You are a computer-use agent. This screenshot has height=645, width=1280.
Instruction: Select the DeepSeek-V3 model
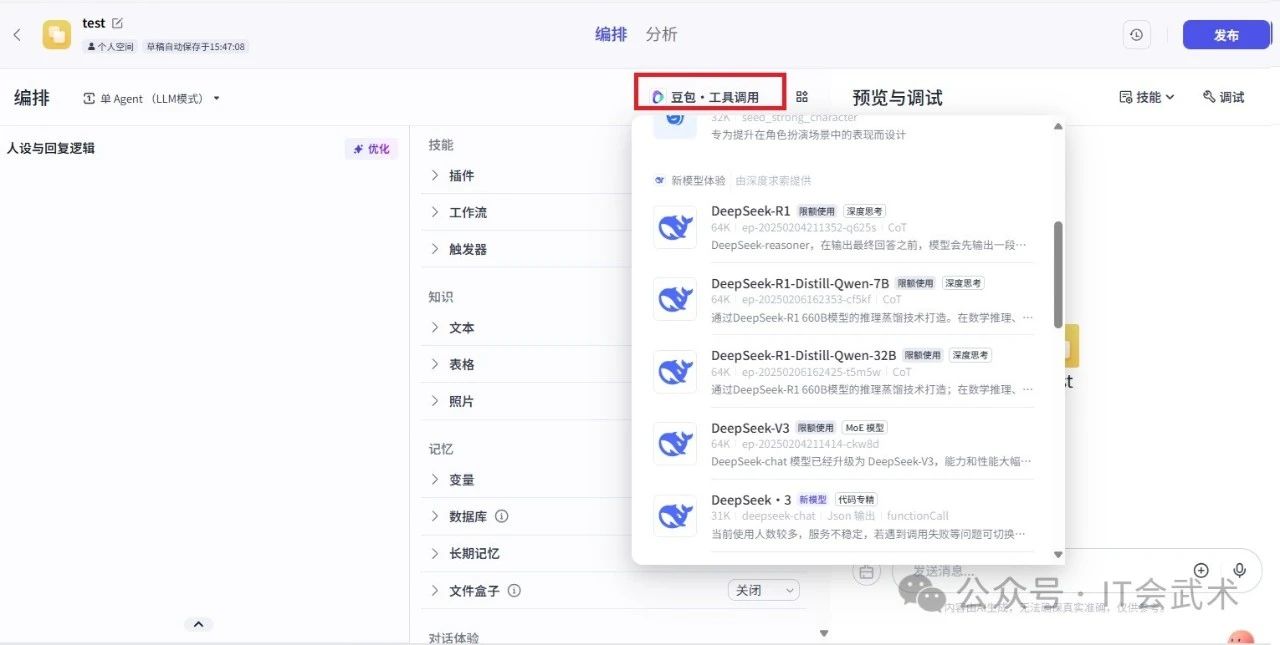click(843, 444)
